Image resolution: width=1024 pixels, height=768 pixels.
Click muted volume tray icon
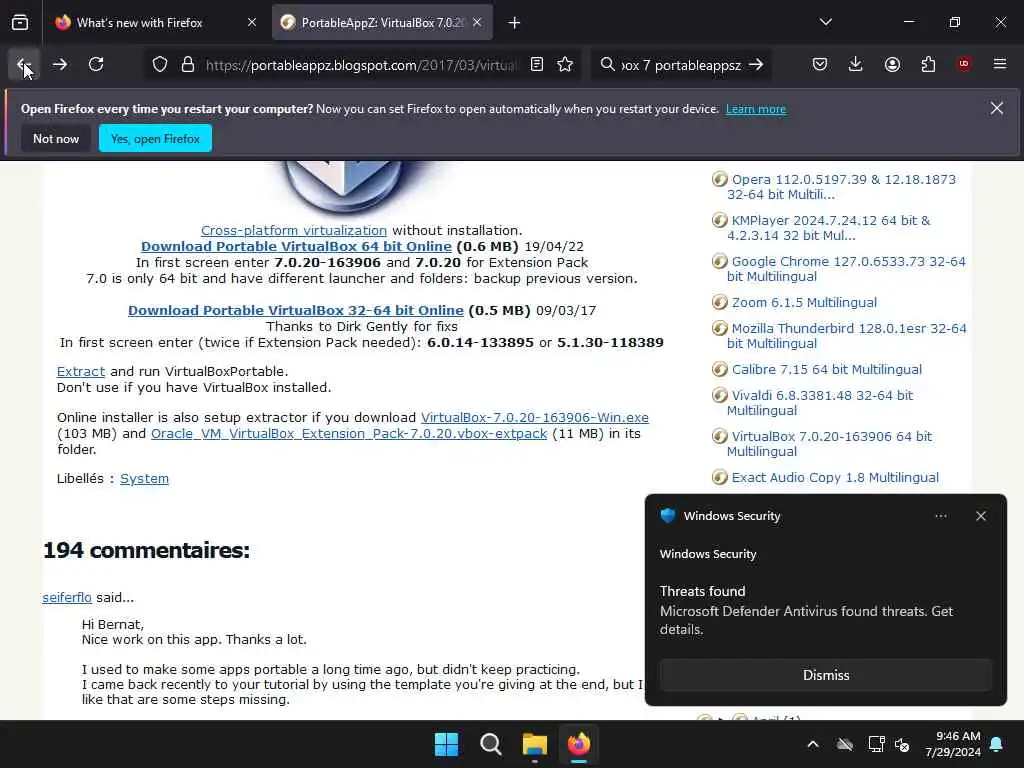(x=902, y=744)
